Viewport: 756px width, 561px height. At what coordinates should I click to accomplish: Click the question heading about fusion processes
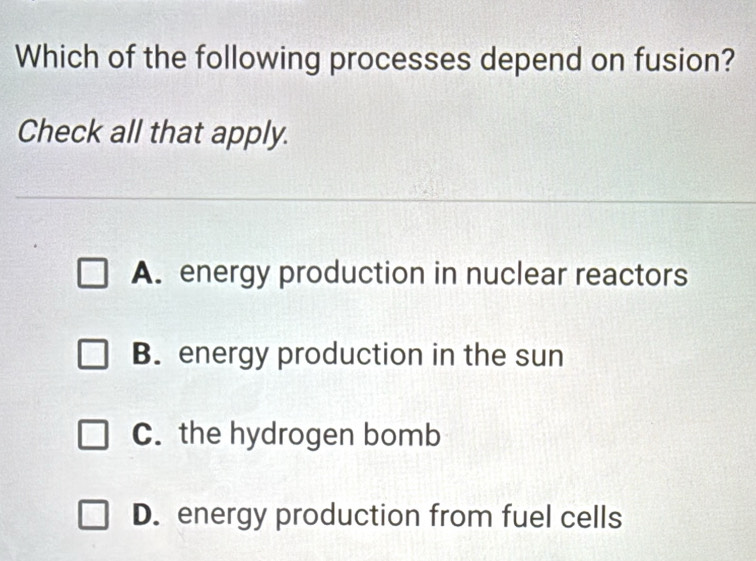376,60
